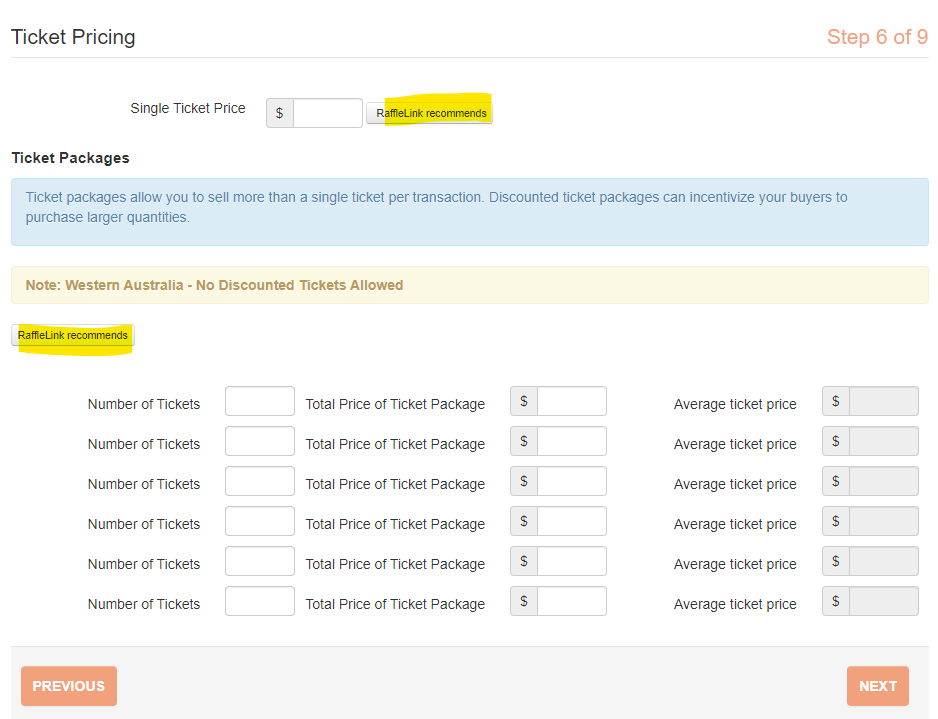
Task: Click the sixth row Number of Tickets field
Action: tap(259, 602)
